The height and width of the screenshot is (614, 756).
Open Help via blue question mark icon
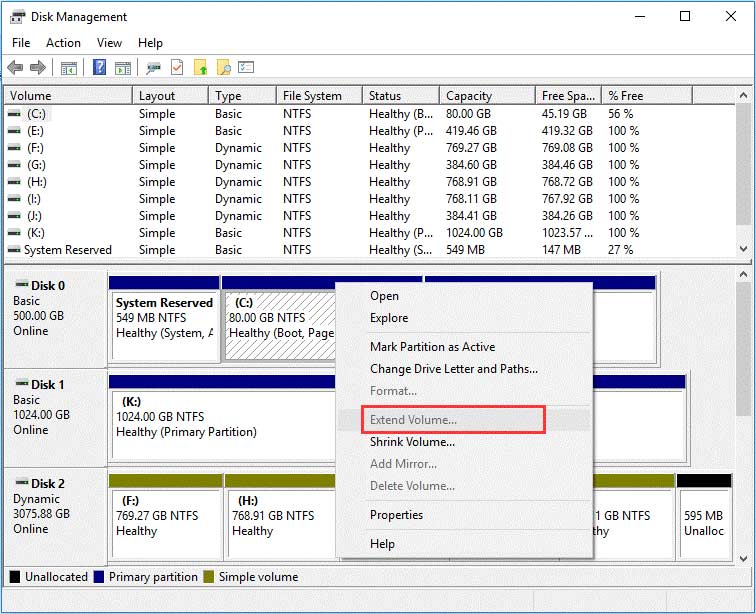coord(99,68)
